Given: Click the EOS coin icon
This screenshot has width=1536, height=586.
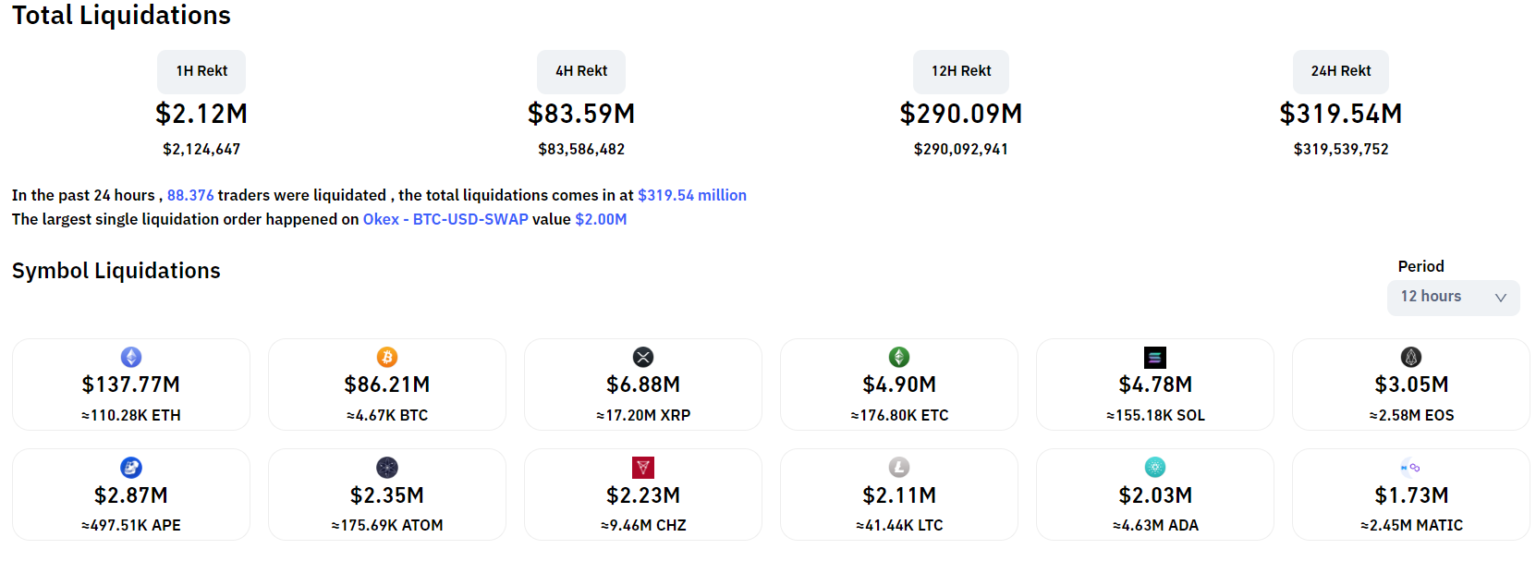Looking at the screenshot, I should point(1411,357).
